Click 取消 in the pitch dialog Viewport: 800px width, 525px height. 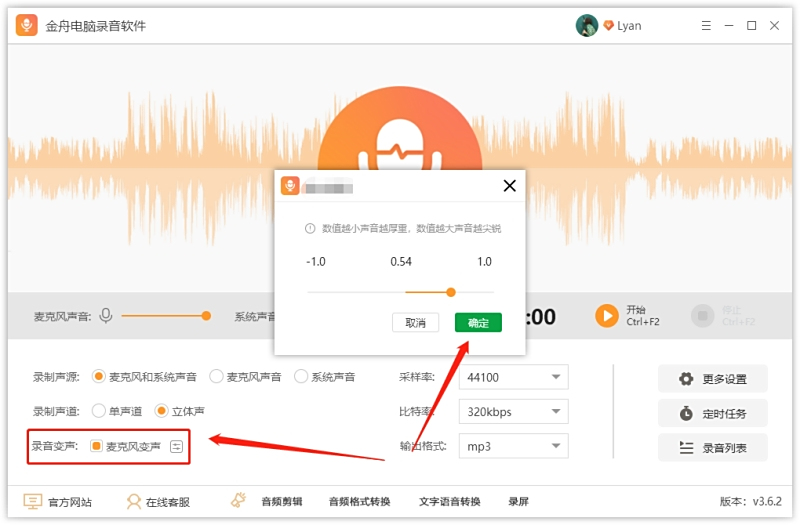point(415,322)
